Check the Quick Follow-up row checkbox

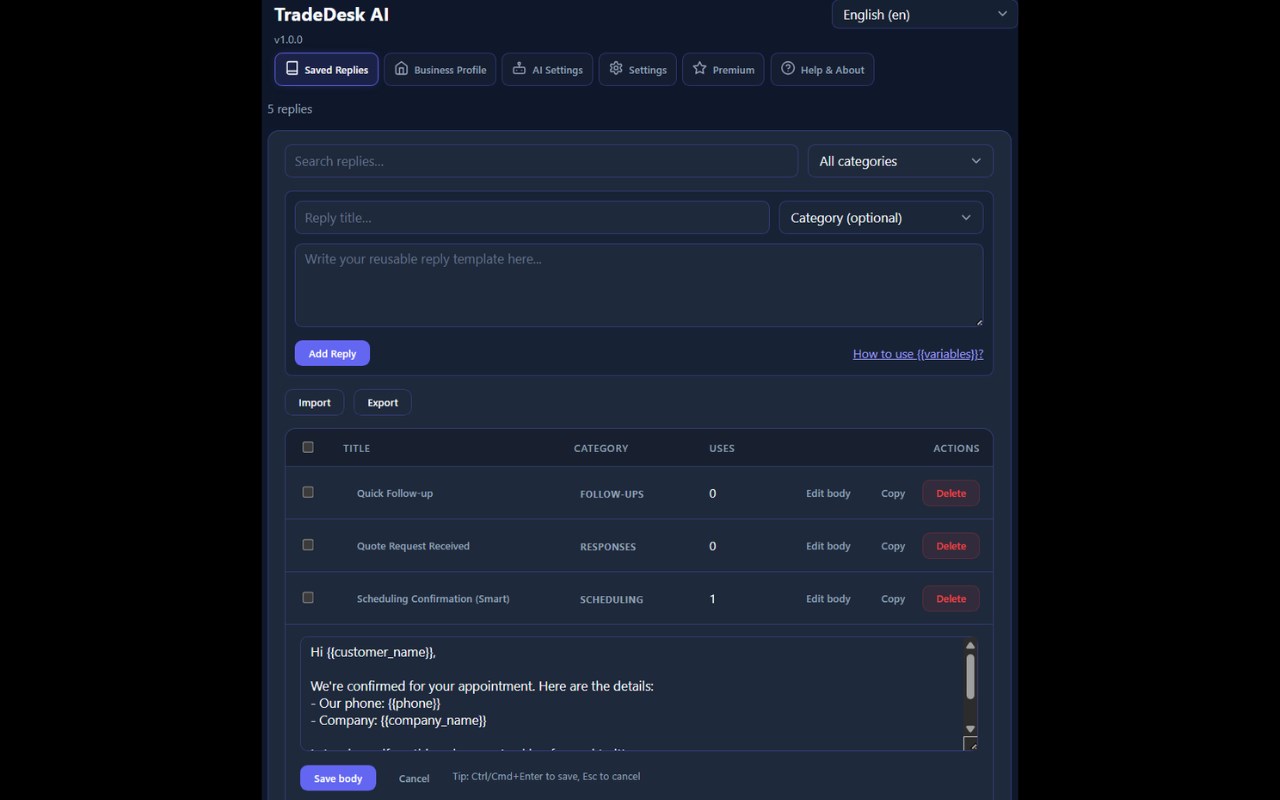[308, 492]
